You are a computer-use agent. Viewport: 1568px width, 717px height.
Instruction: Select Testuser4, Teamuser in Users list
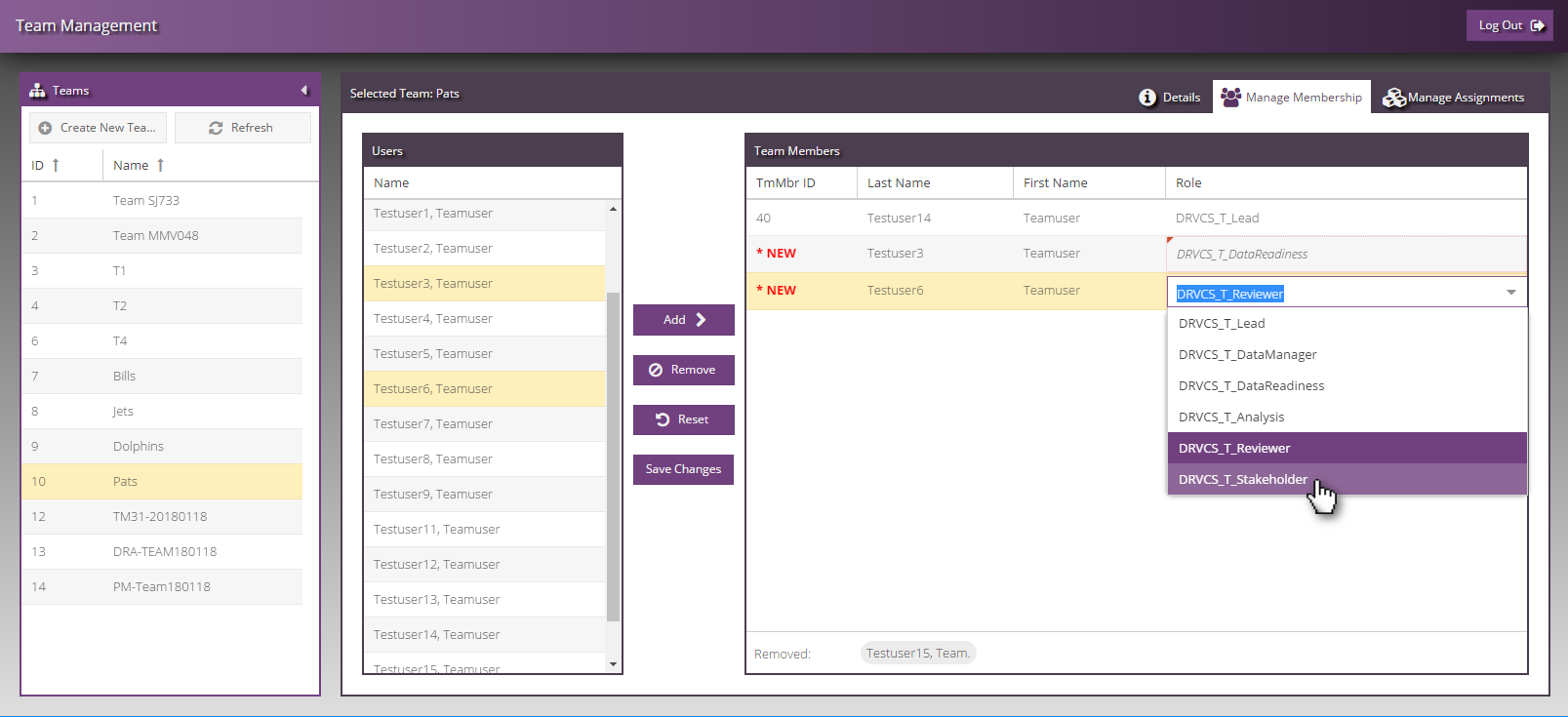[x=433, y=319]
